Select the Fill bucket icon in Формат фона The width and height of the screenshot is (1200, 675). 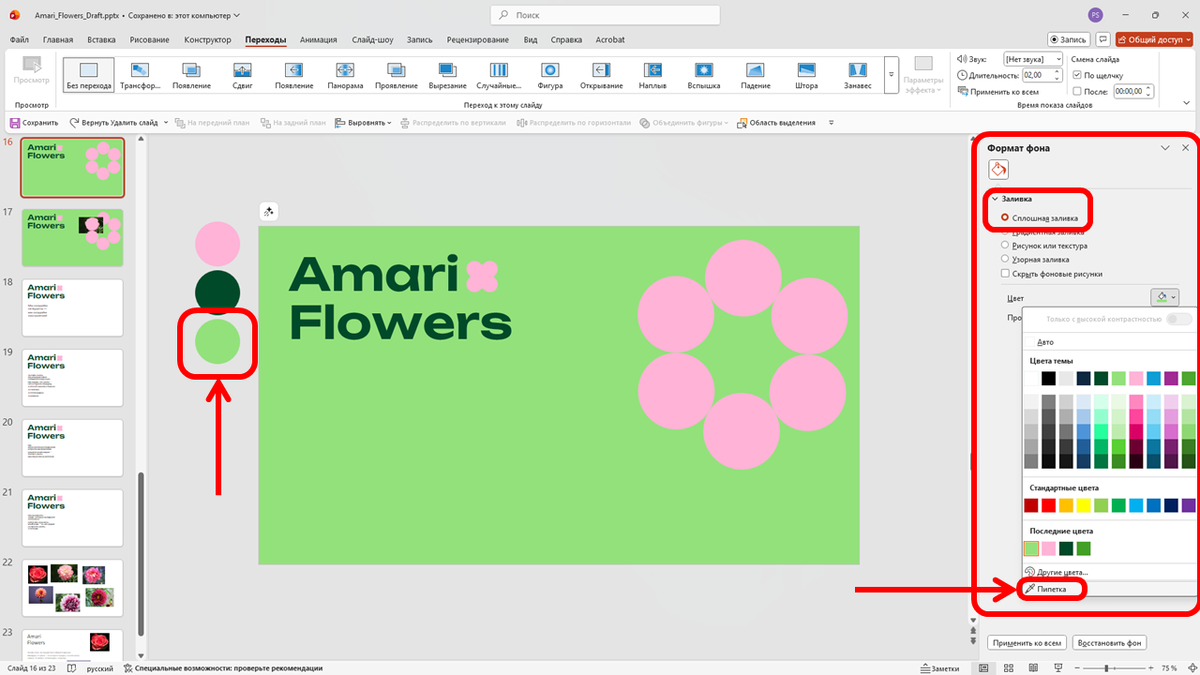997,169
